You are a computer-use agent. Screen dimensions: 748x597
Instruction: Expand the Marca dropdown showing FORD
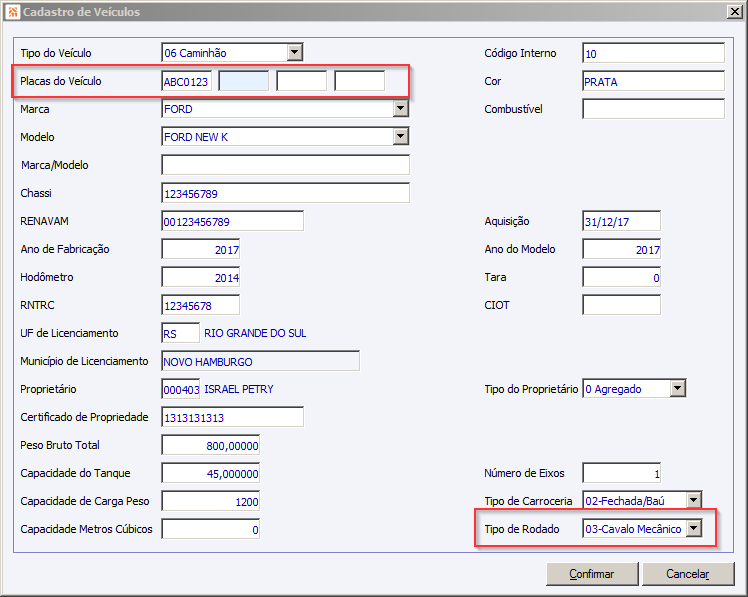[401, 109]
